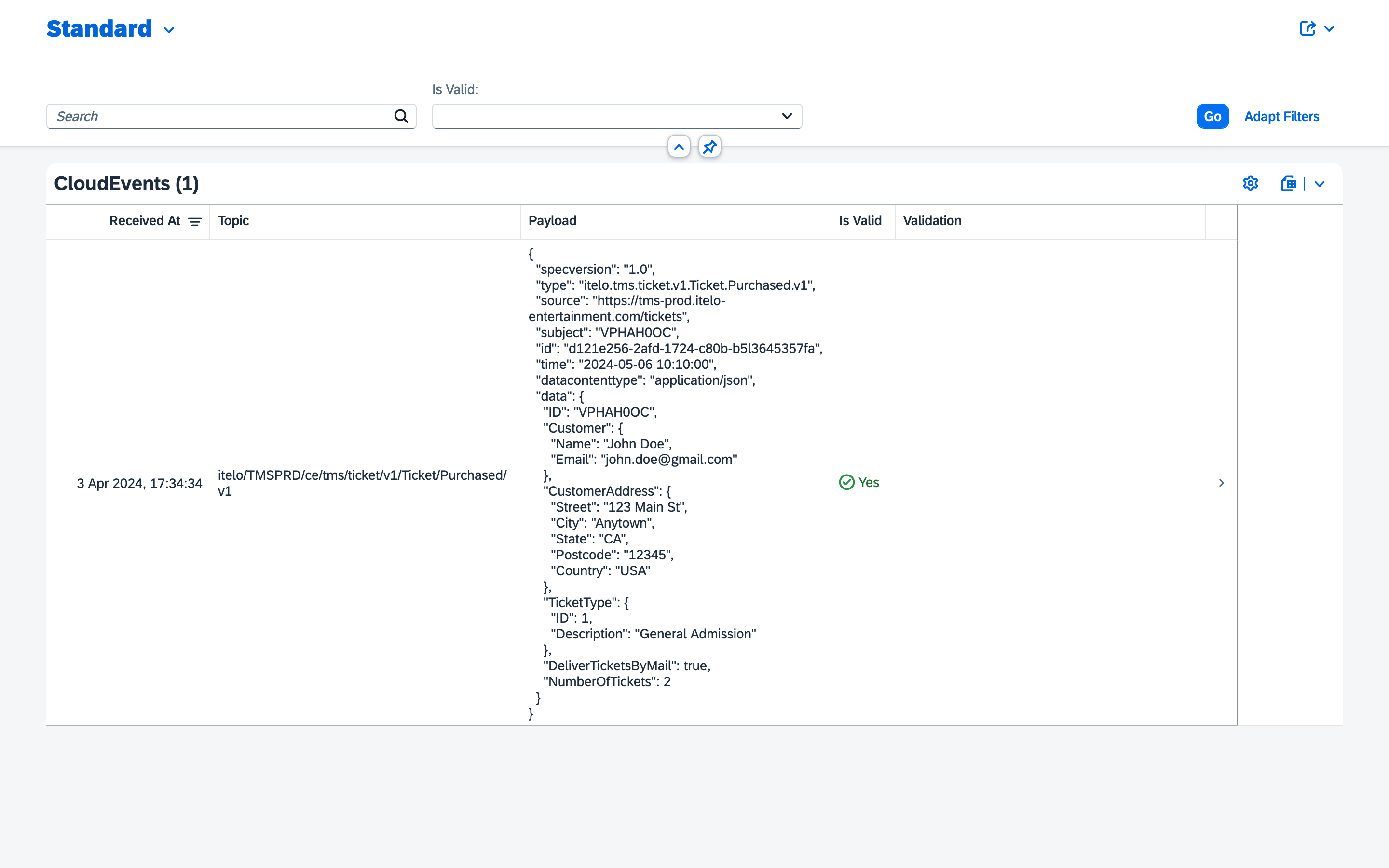1389x868 pixels.
Task: Click payload line '"NumberOfTickets": 2'
Action: pos(607,681)
